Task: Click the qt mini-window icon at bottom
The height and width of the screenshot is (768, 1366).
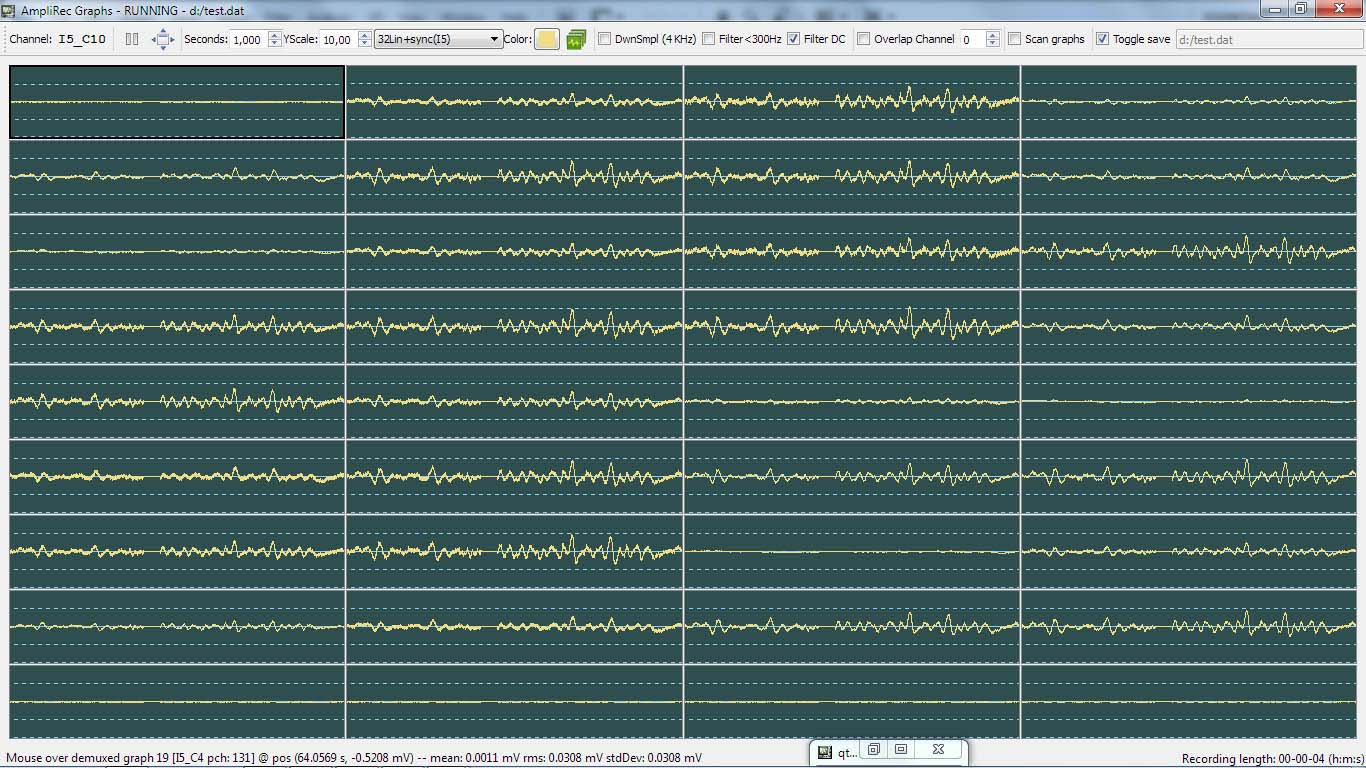Action: [x=825, y=752]
